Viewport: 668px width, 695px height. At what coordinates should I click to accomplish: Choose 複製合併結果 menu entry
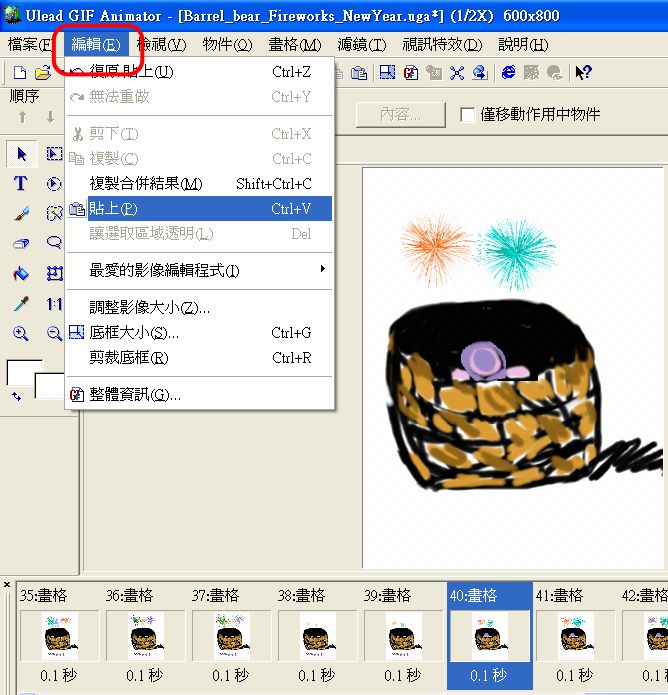[x=199, y=184]
